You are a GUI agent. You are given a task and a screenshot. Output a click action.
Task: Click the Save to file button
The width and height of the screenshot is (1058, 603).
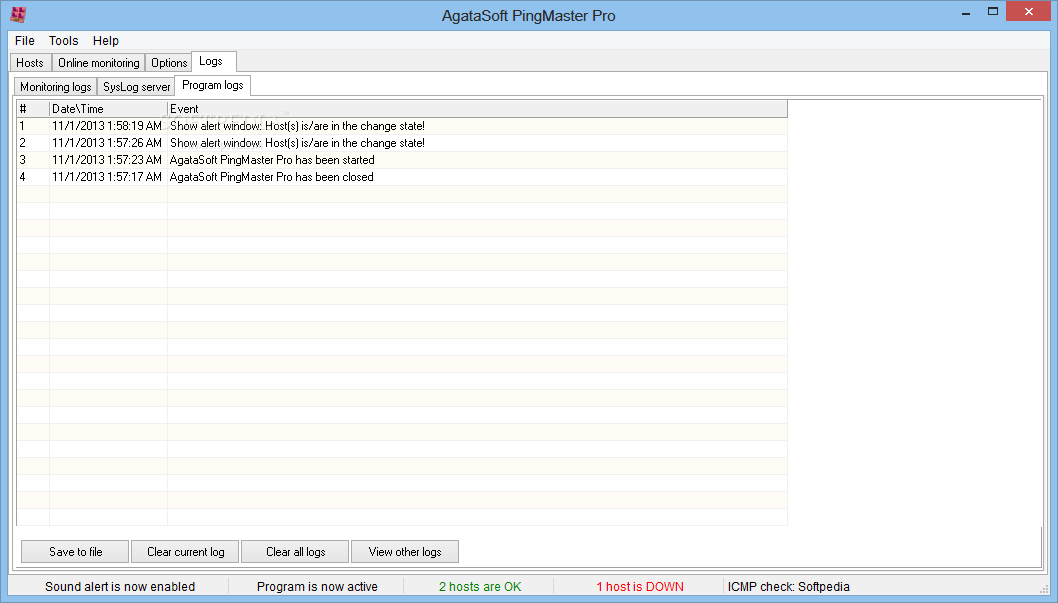click(75, 552)
